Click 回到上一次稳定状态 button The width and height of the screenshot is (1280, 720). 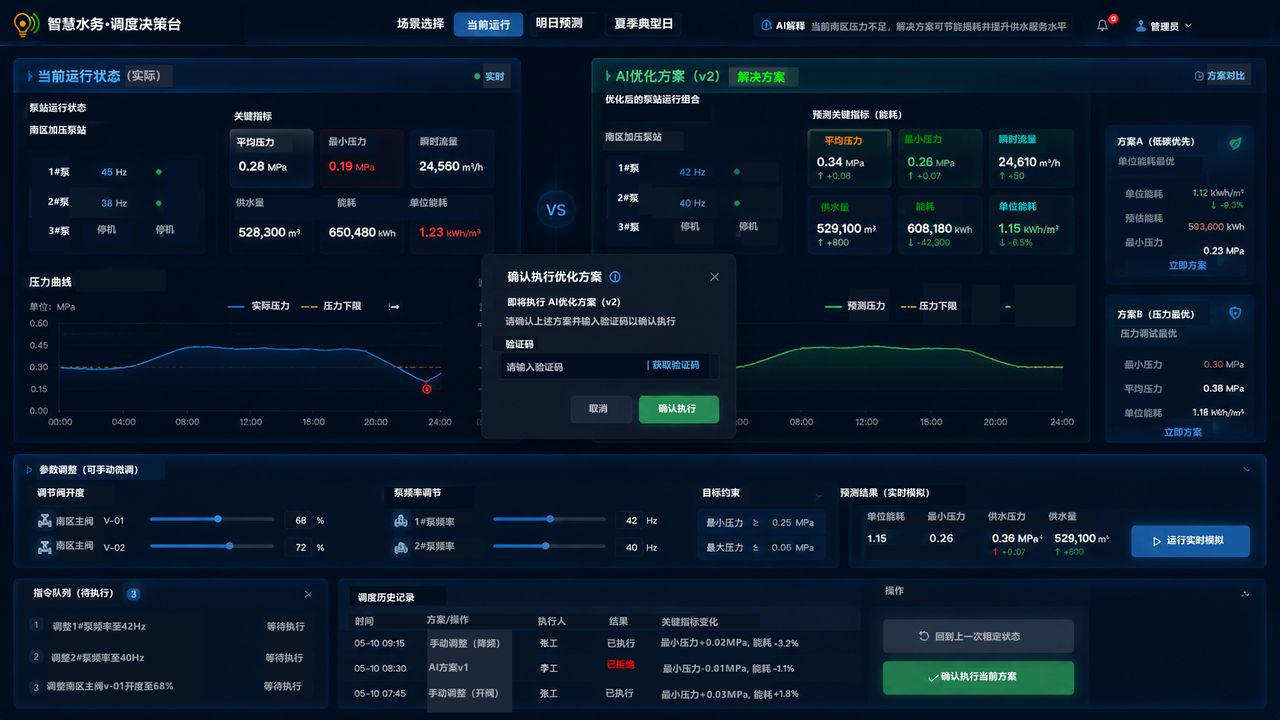(978, 636)
